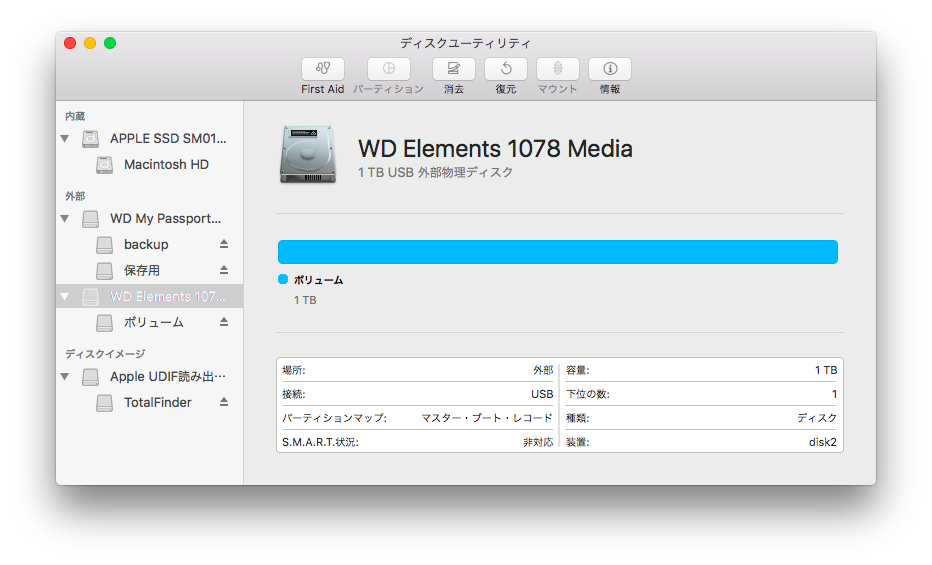
Task: Click the 1 TB size under legend
Action: tap(305, 300)
